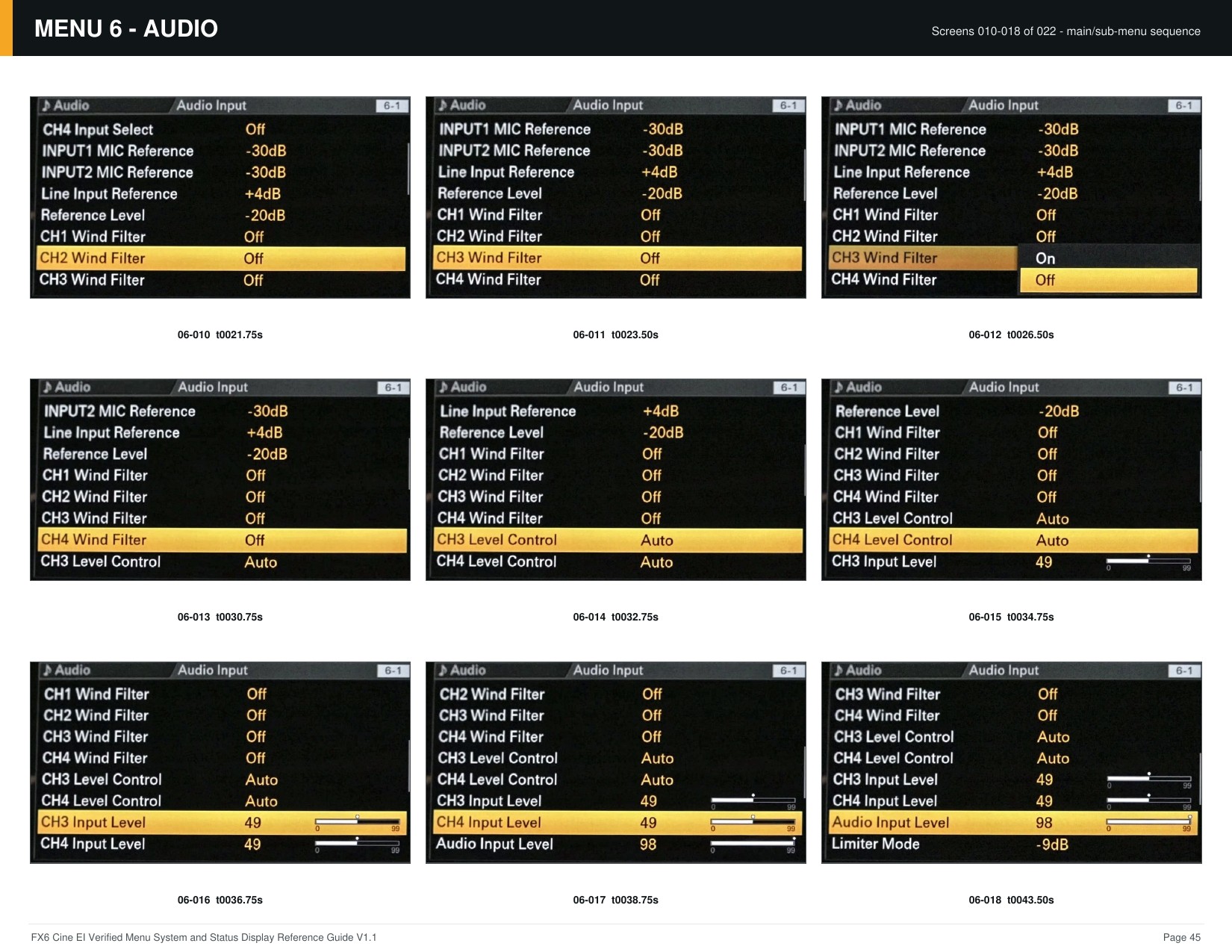This screenshot has height=952, width=1232.
Task: Click the scrollbar in screen 06-010
Action: [408, 169]
